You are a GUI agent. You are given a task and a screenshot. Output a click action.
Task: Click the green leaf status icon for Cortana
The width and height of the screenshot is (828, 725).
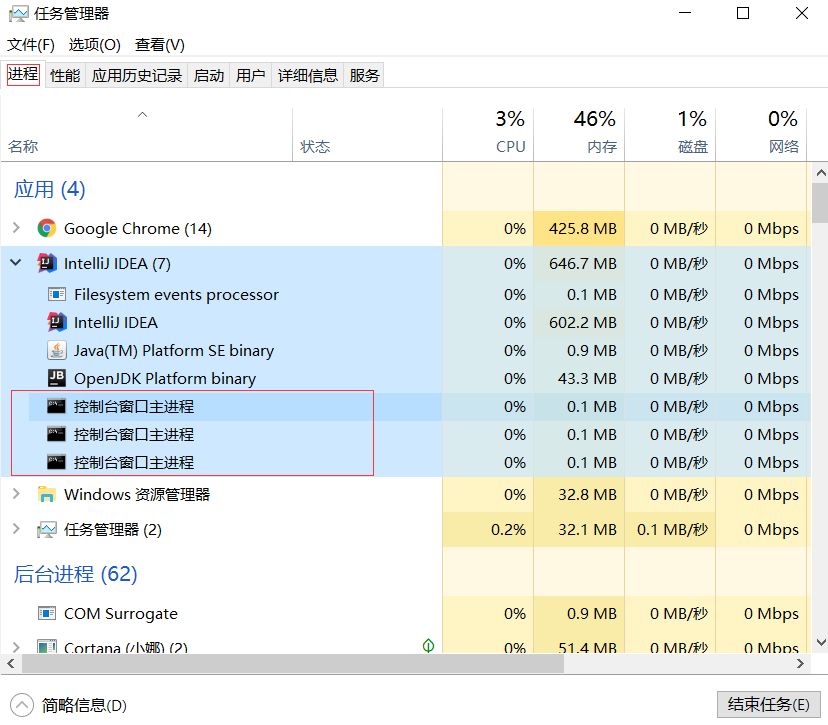point(428,645)
